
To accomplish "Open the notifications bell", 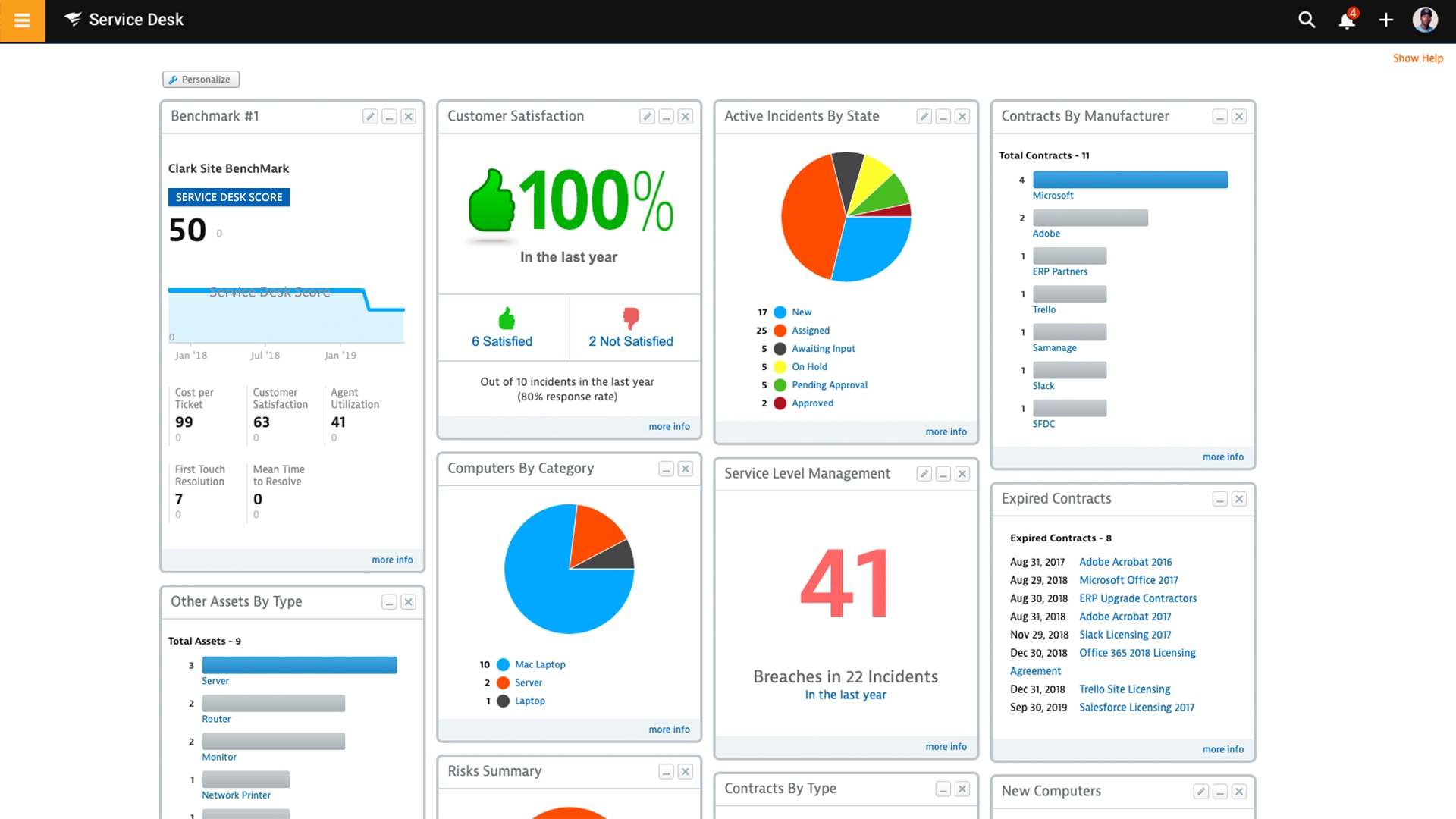I will coord(1347,20).
